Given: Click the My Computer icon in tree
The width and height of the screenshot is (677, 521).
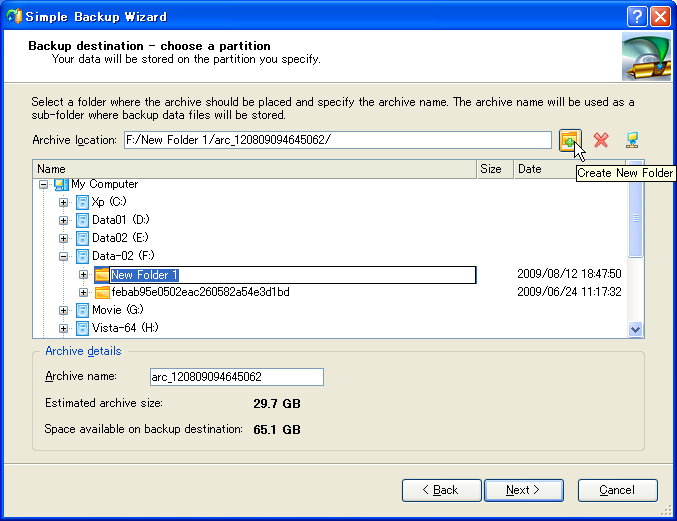Looking at the screenshot, I should [60, 184].
